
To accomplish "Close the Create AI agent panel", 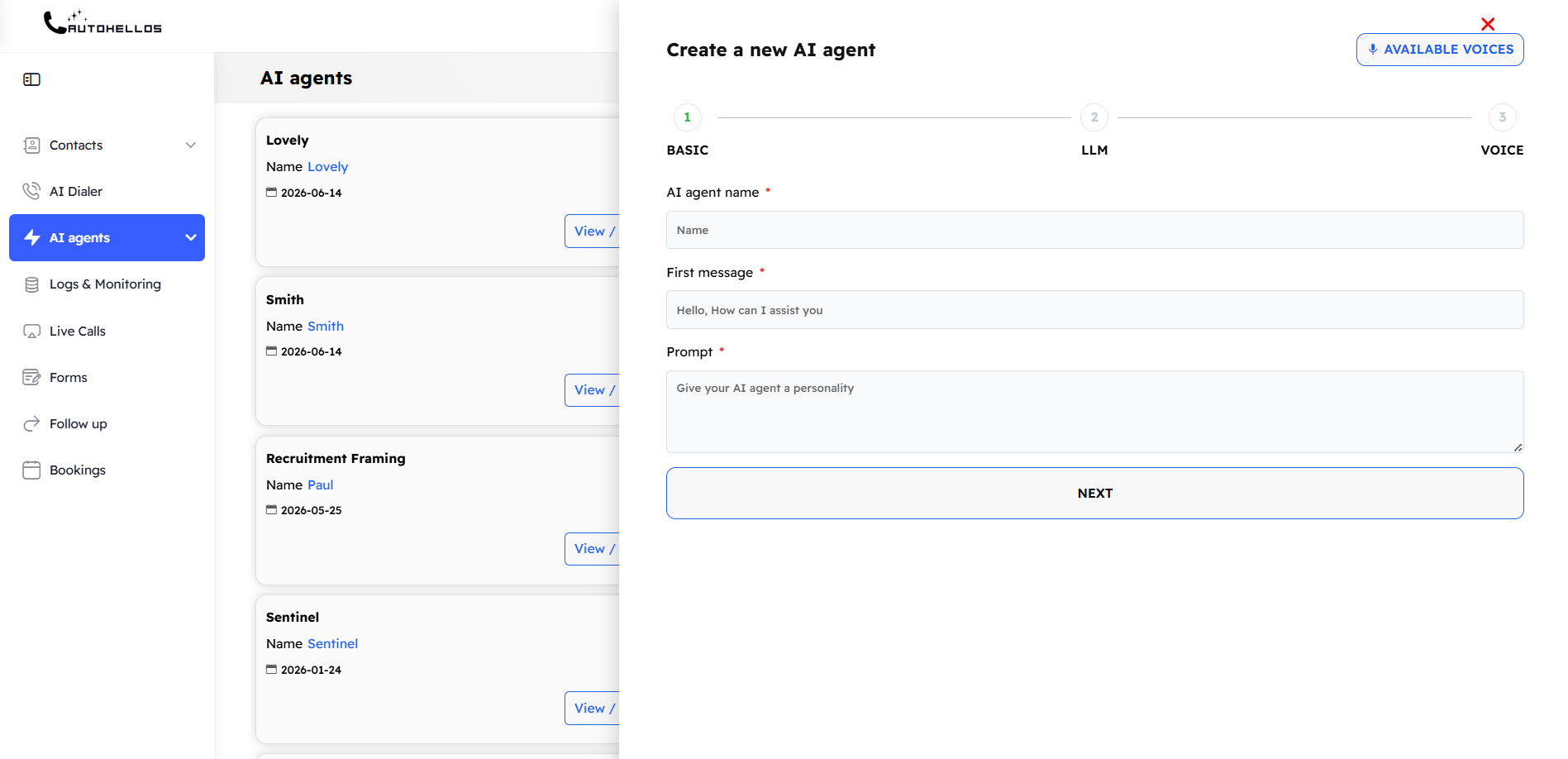I will (1488, 24).
